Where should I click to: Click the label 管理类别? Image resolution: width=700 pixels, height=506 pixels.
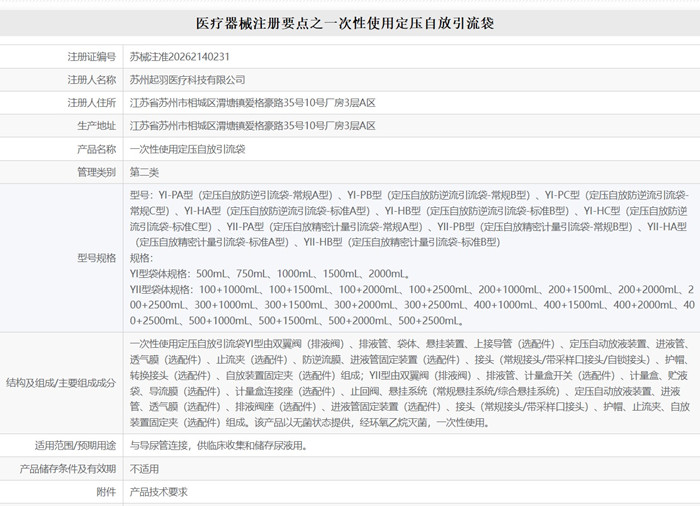[96, 172]
